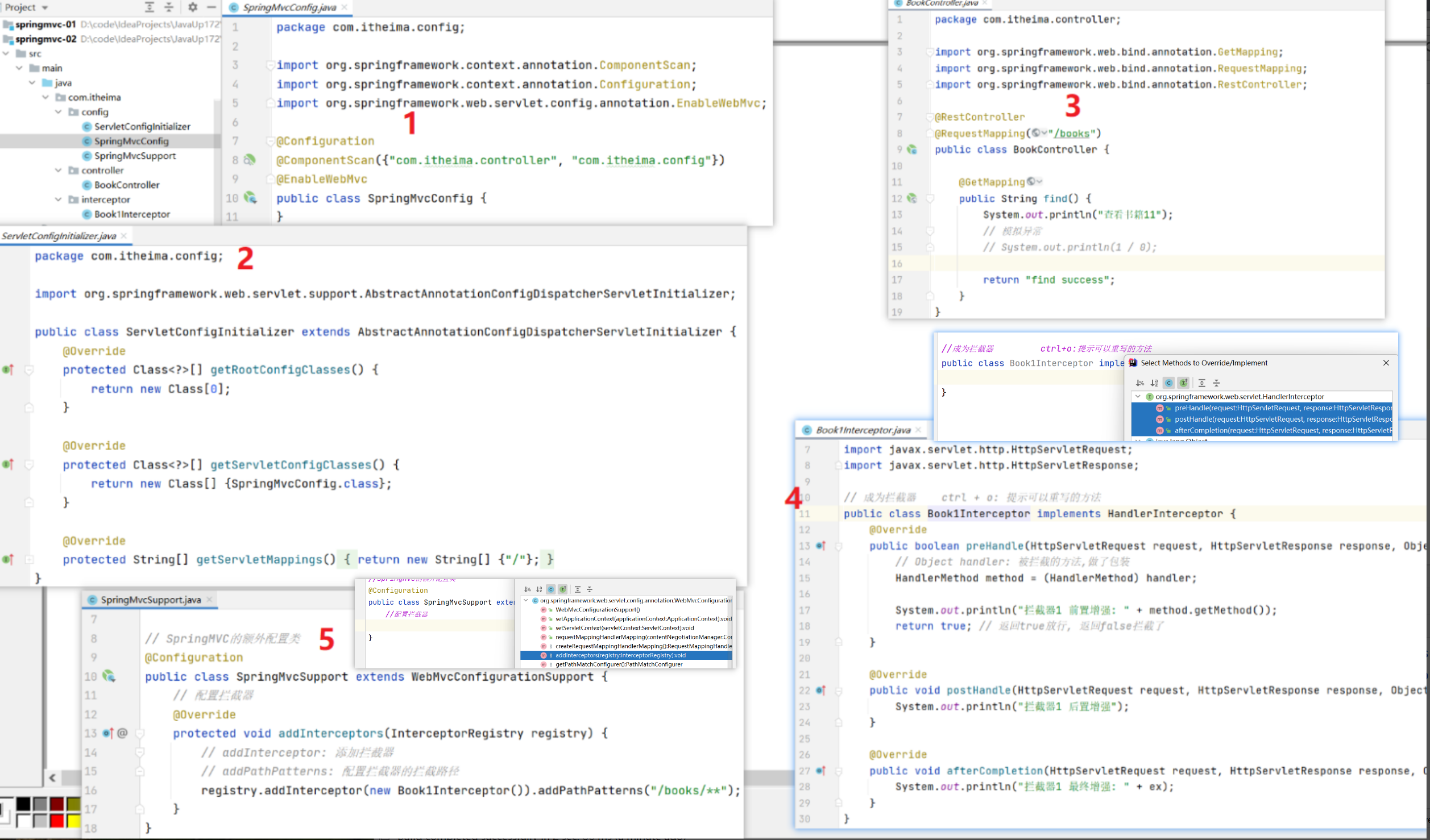
Task: Click implement gutter icon beside afterCompletion method
Action: tap(820, 771)
